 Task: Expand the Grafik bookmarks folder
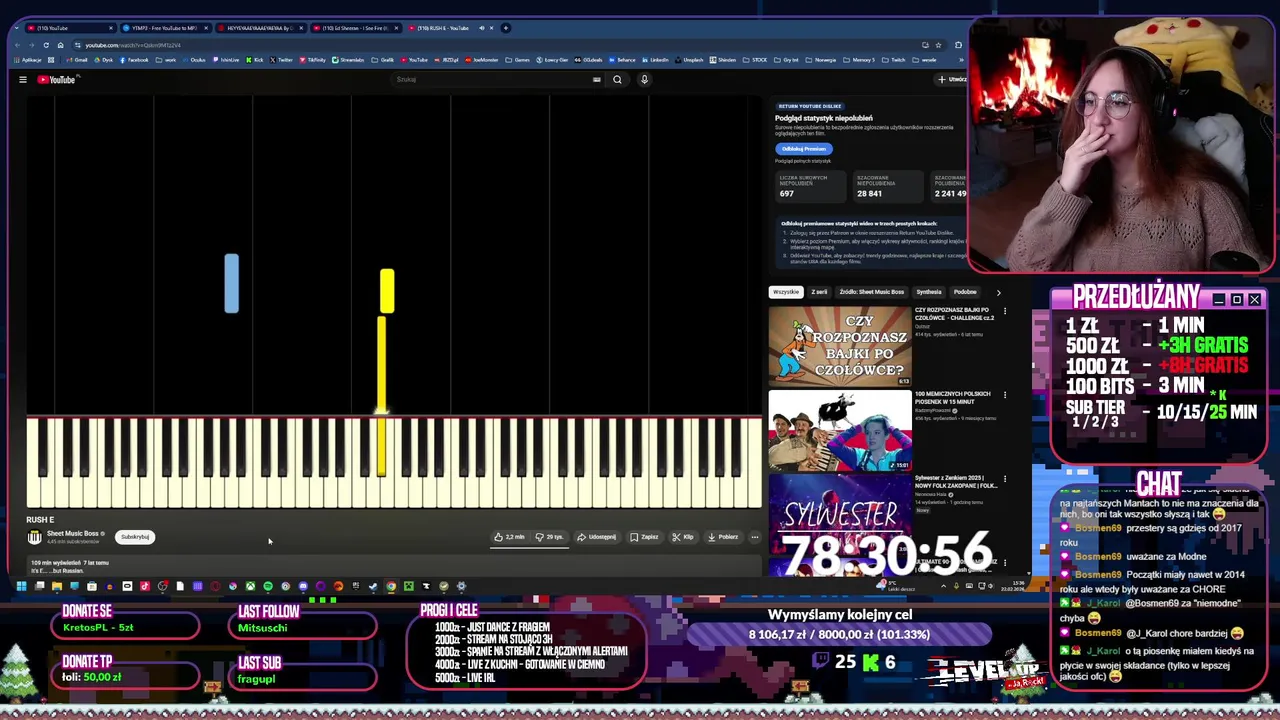tap(382, 59)
